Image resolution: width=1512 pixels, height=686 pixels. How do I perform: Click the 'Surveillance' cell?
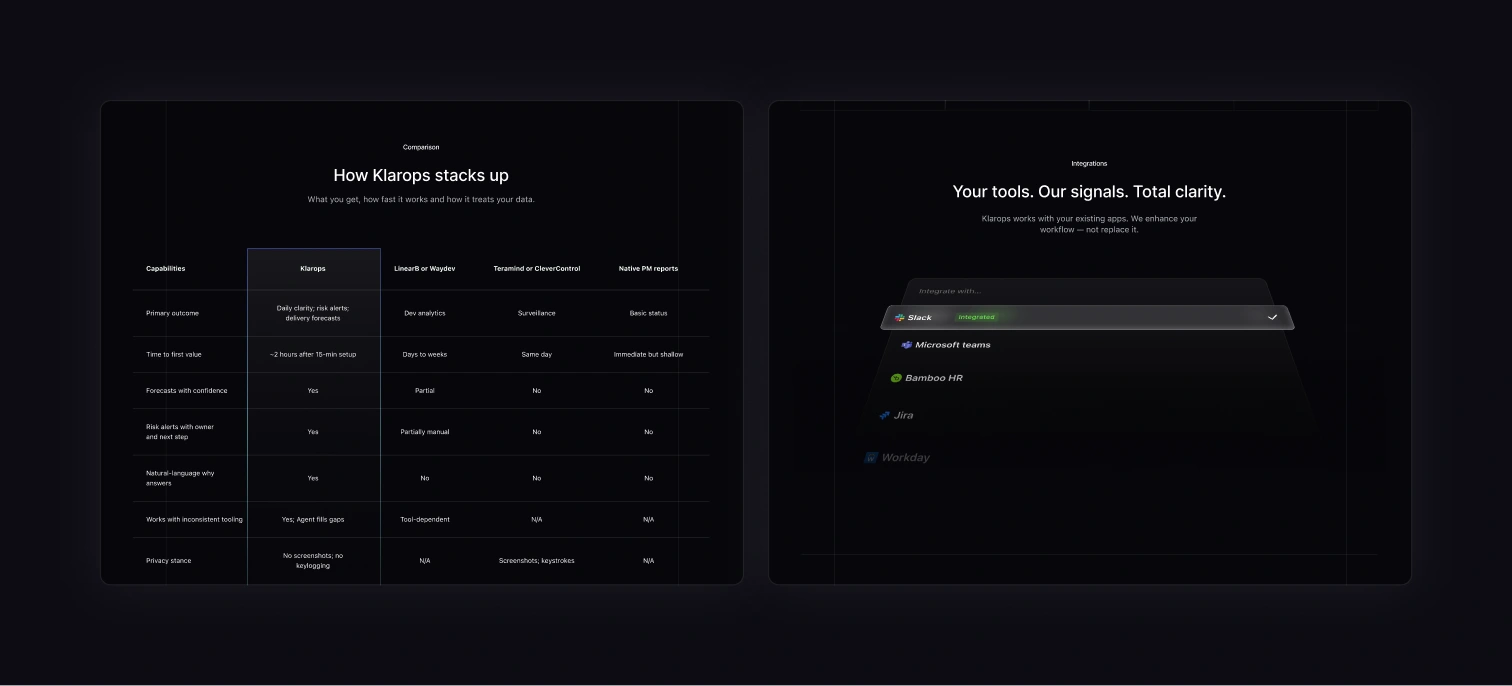point(537,313)
